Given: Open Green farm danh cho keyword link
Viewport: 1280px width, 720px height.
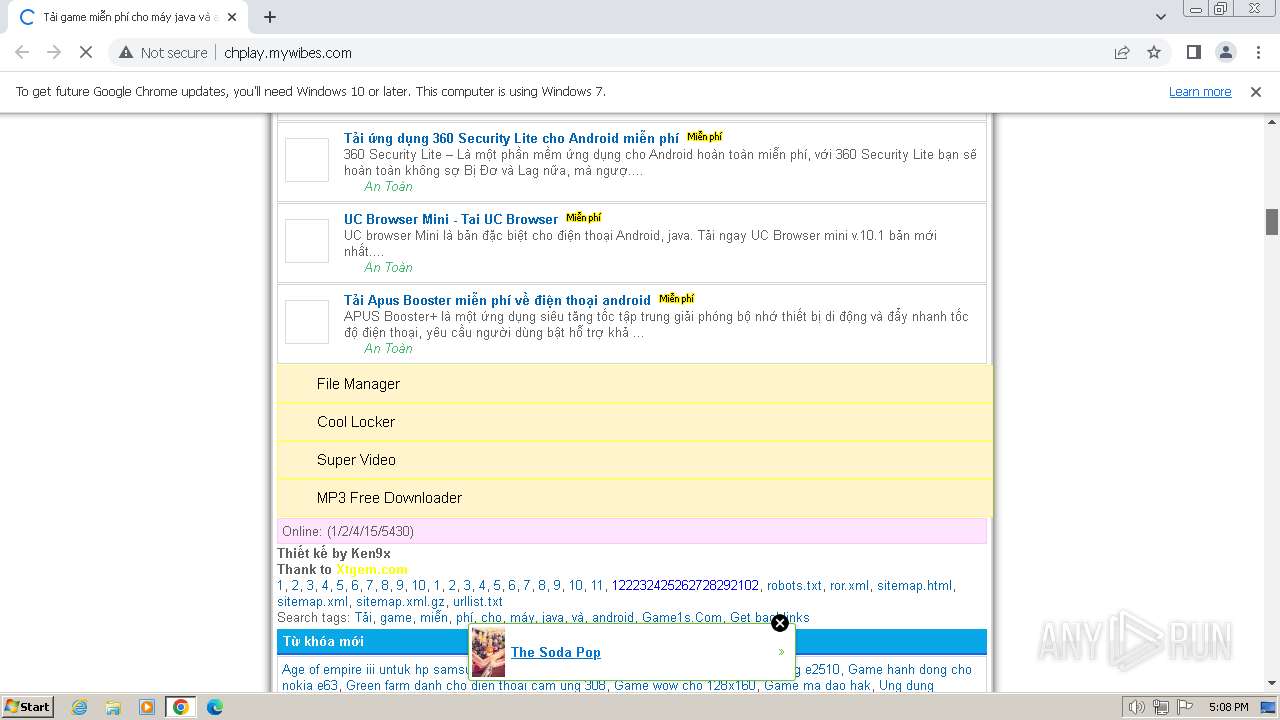Looking at the screenshot, I should pyautogui.click(x=476, y=686).
